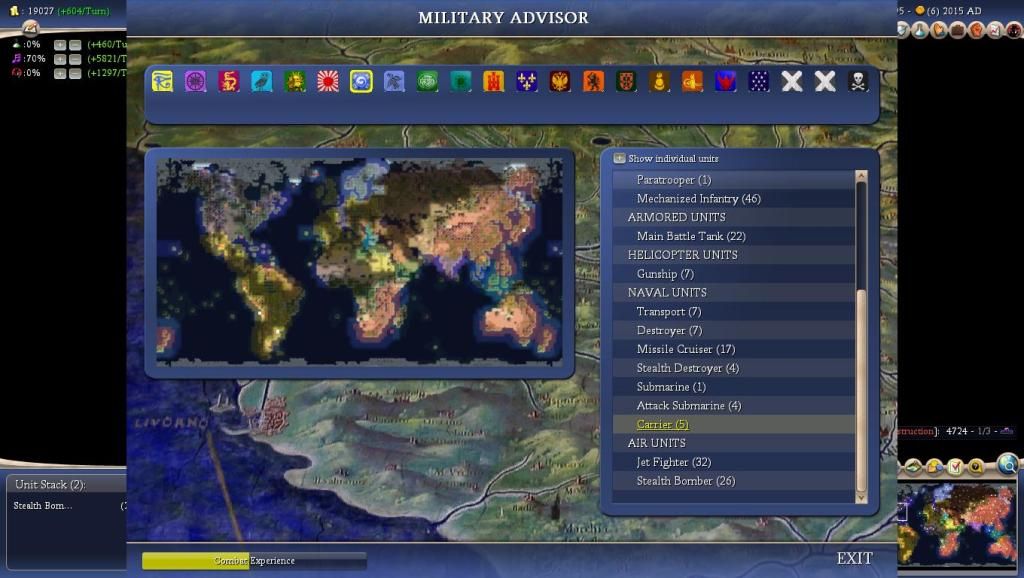Increase the bottom 0% espionage rate plus button
This screenshot has width=1024, height=578.
(60, 74)
